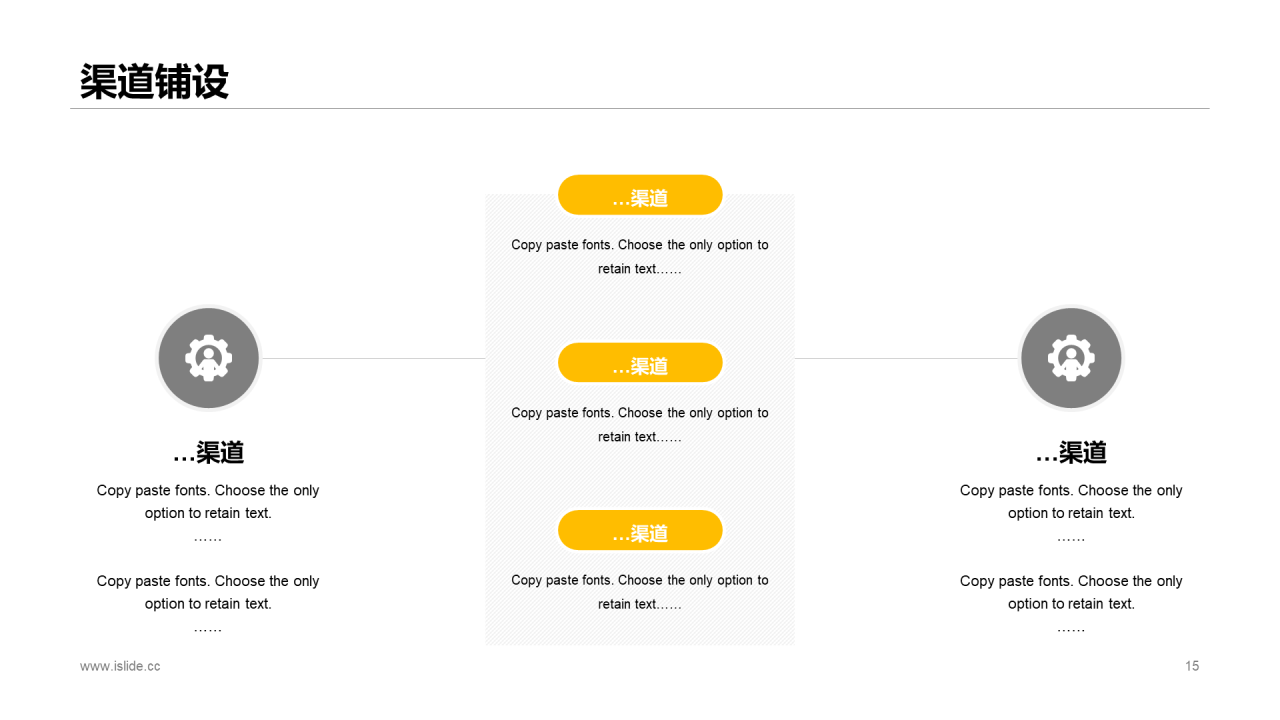Select the first paragraph in right column
Image resolution: width=1280 pixels, height=720 pixels.
click(x=1071, y=502)
